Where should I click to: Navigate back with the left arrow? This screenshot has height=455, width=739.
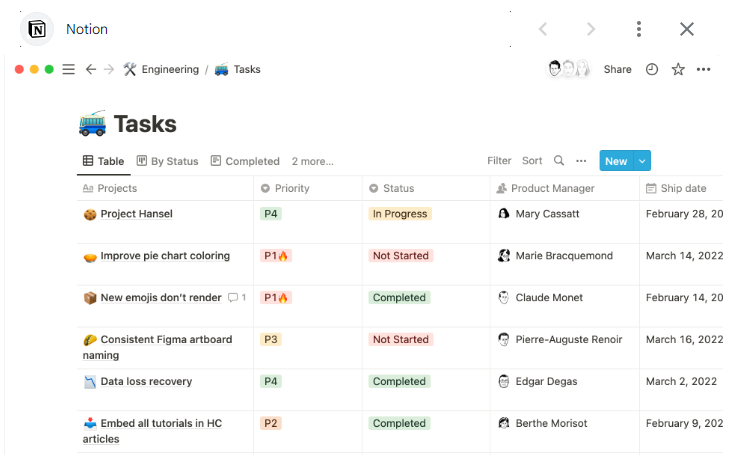pyautogui.click(x=90, y=69)
